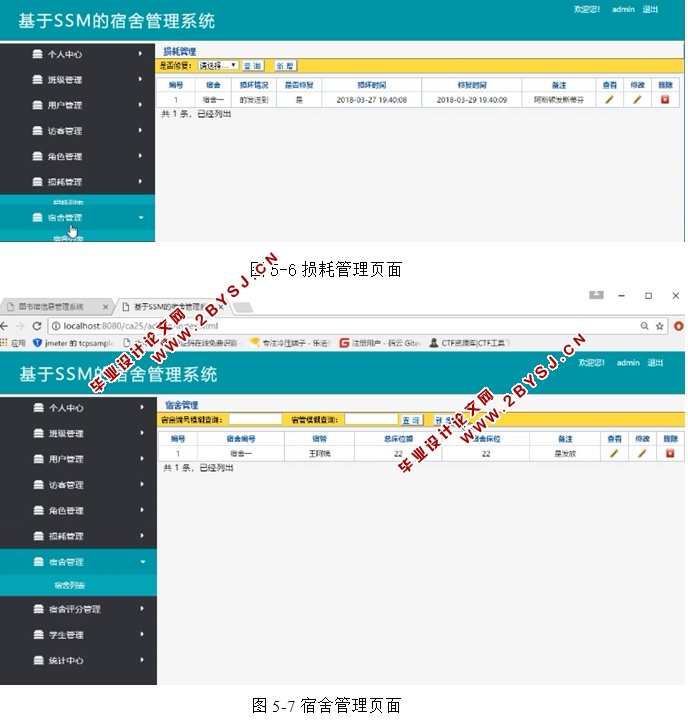The height and width of the screenshot is (723, 688).
Task: Open a new browser tab
Action: pos(243,308)
